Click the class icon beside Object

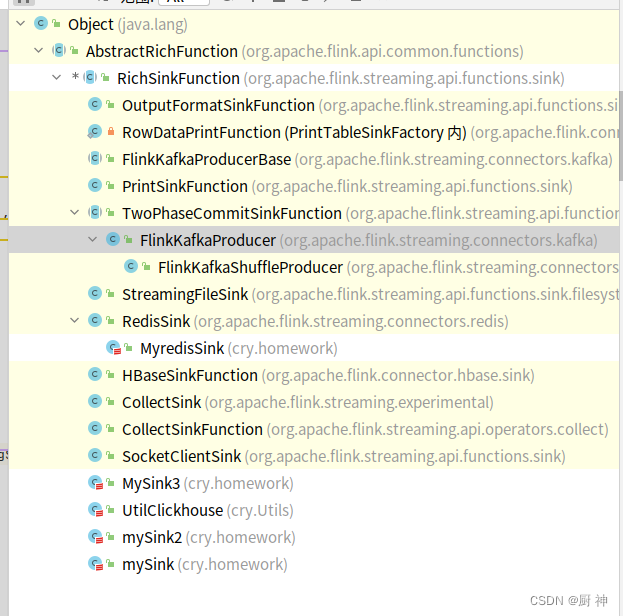point(41,23)
